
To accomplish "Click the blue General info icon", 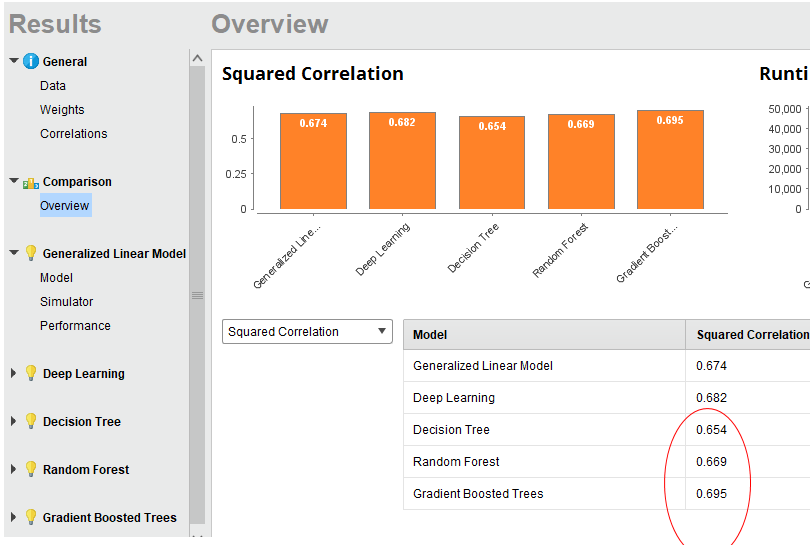I will (31, 61).
